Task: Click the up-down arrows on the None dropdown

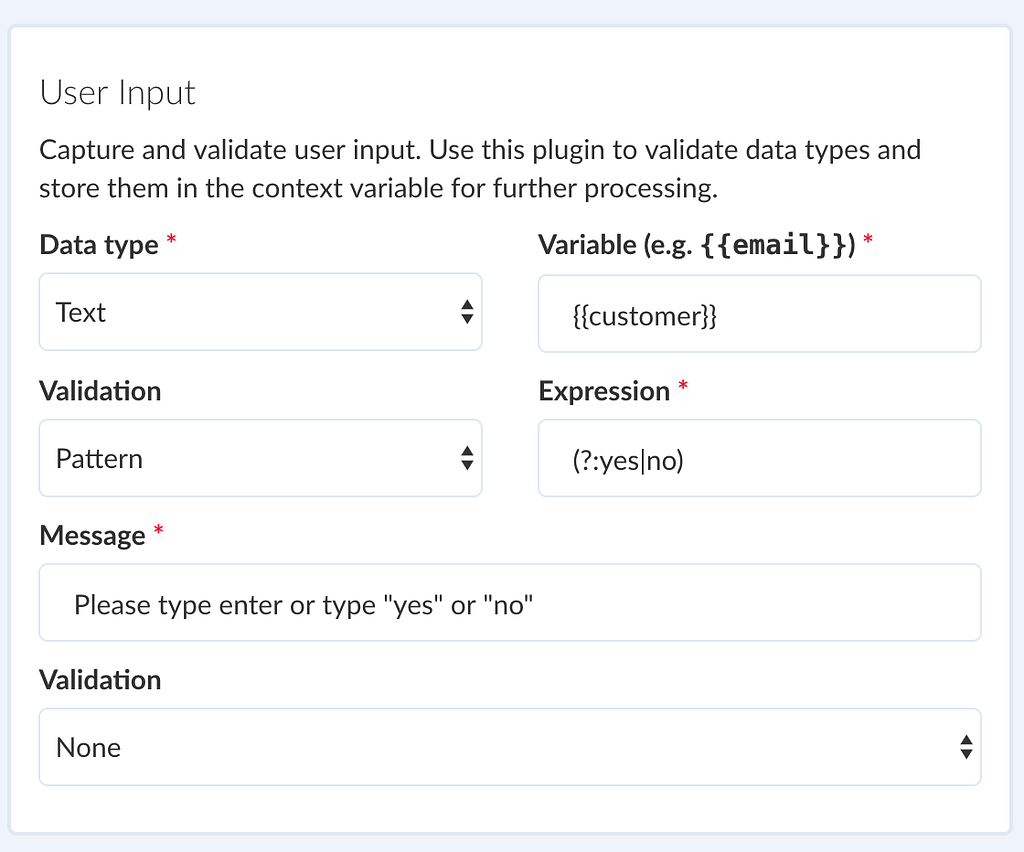Action: click(x=966, y=747)
